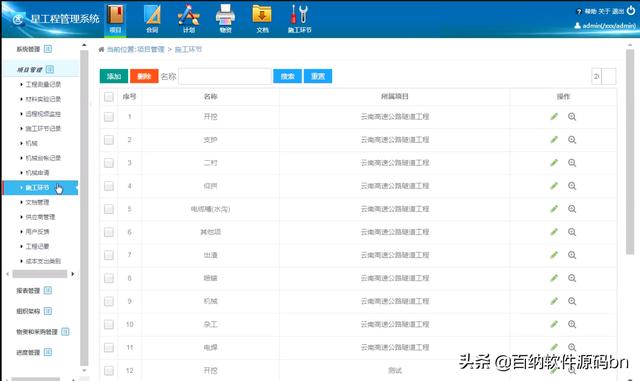
Task: Edit row 2 支护 with pencil icon
Action: pyautogui.click(x=554, y=140)
